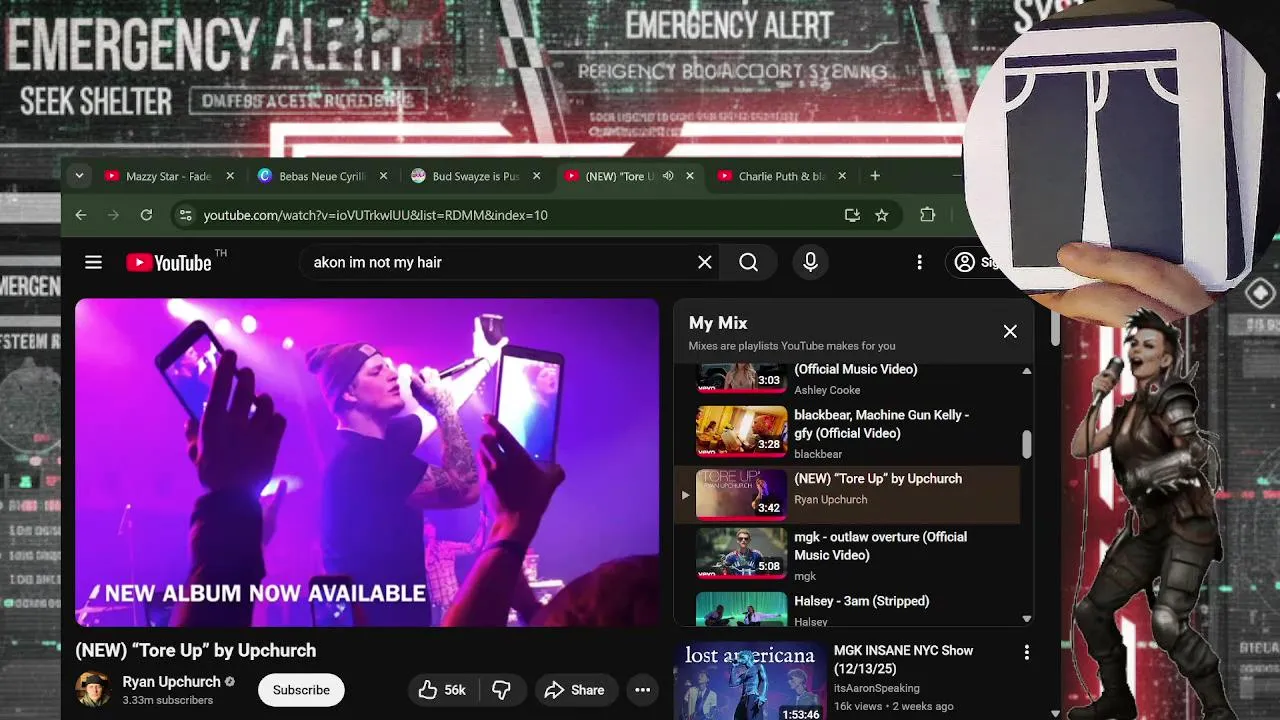Viewport: 1280px width, 720px height.
Task: Switch to the Bud Swayze tab
Action: (x=475, y=176)
